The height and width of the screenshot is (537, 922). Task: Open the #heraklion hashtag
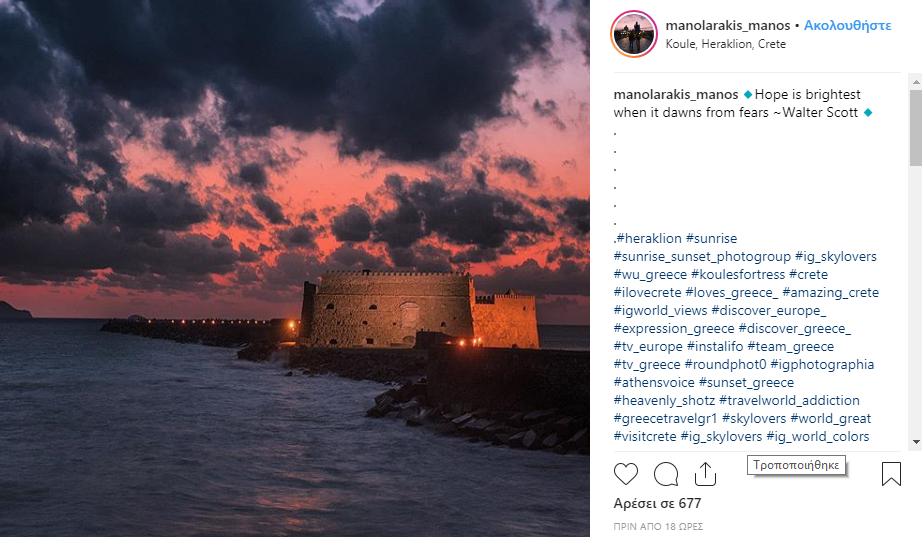(649, 238)
